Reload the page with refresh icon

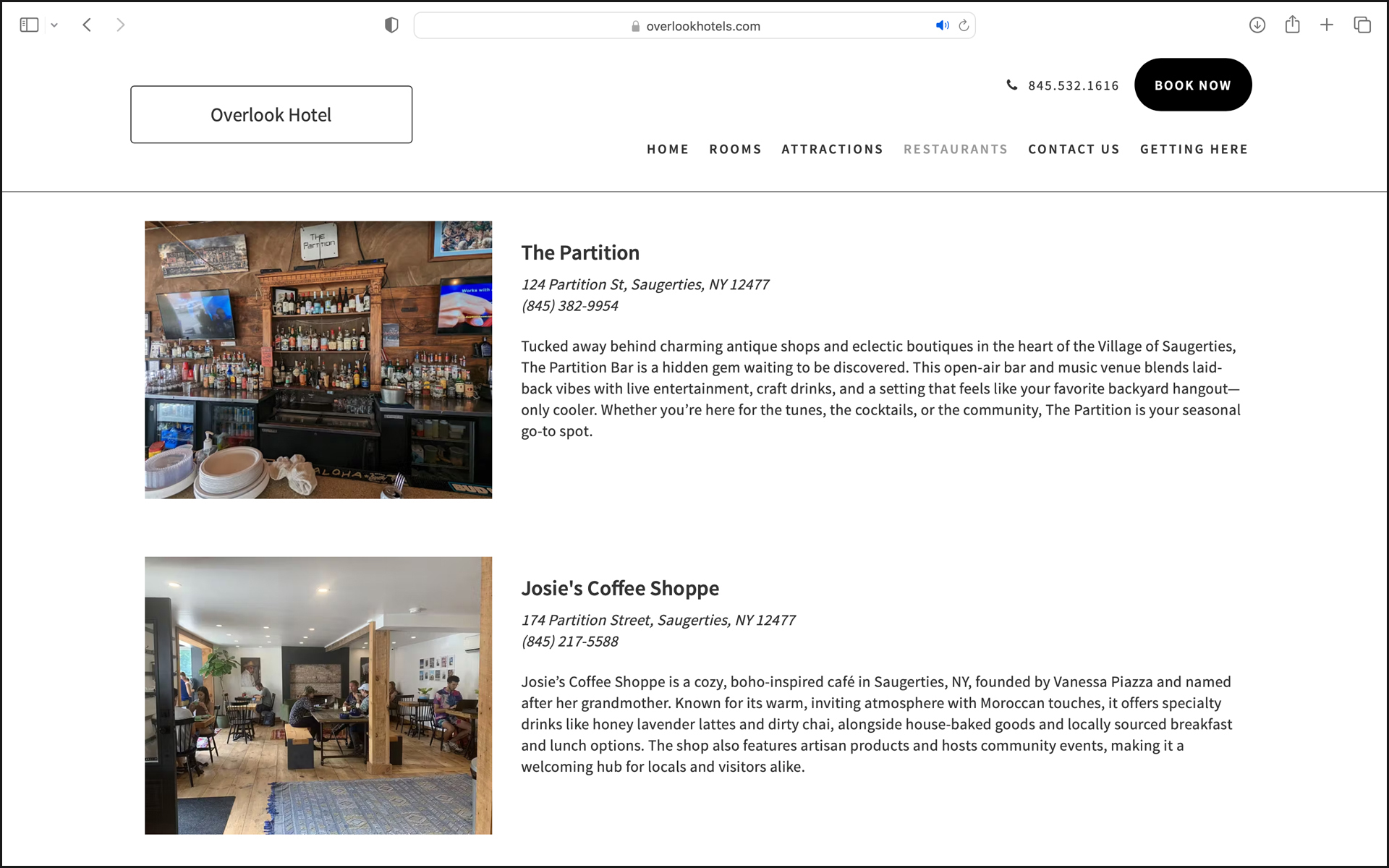click(x=964, y=25)
